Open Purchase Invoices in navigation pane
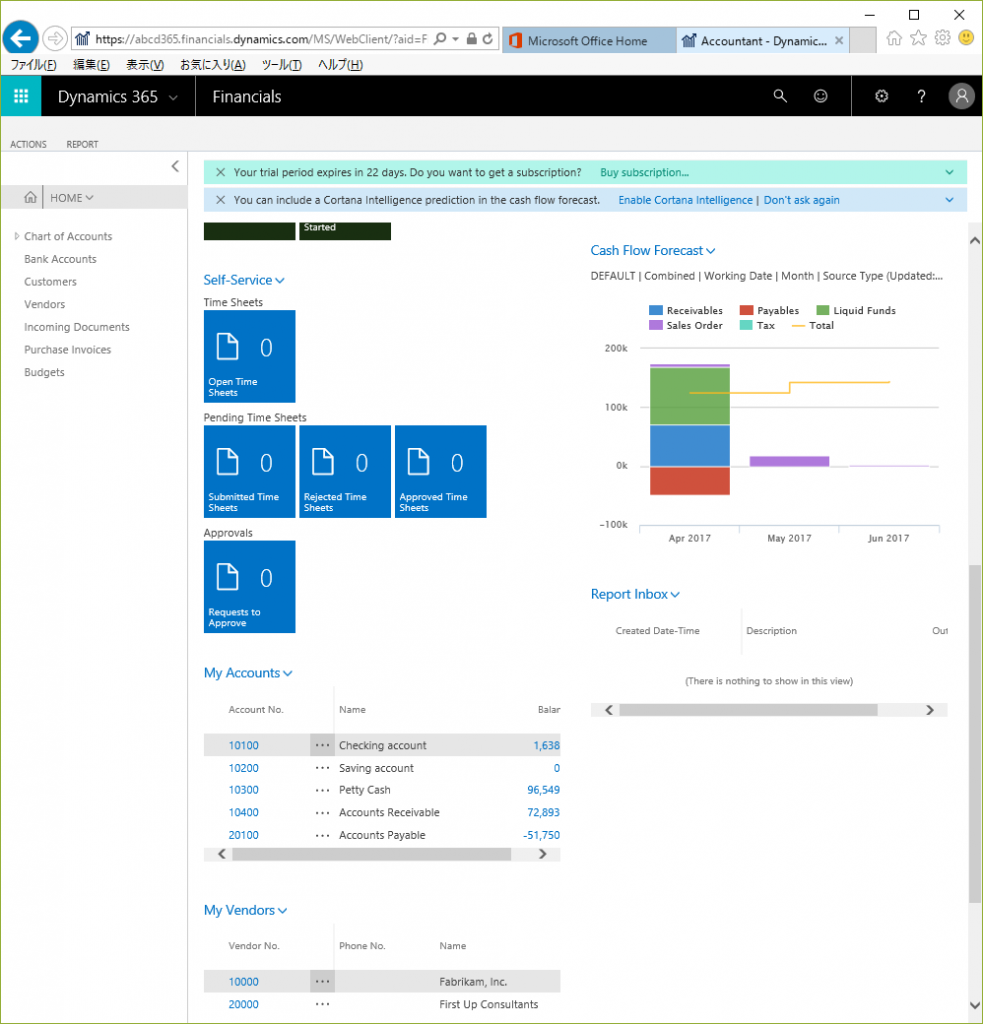Image resolution: width=983 pixels, height=1024 pixels. [67, 349]
